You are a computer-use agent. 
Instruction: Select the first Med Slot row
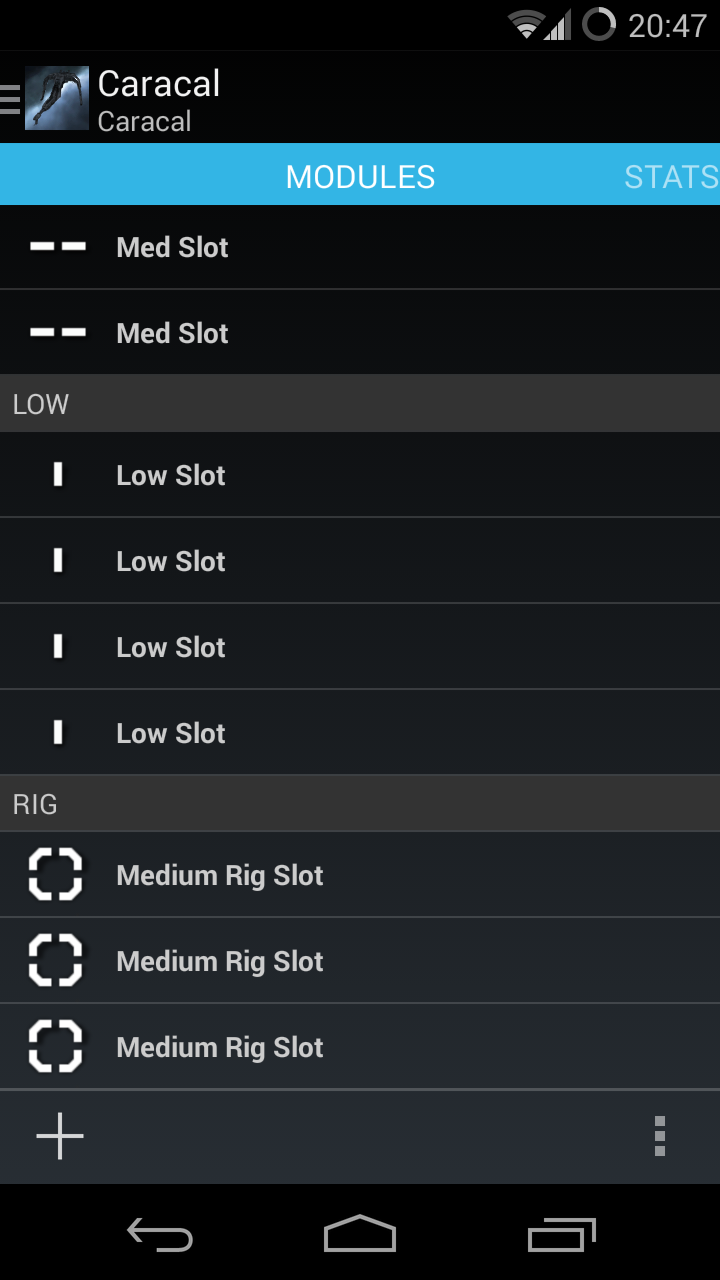coord(360,247)
